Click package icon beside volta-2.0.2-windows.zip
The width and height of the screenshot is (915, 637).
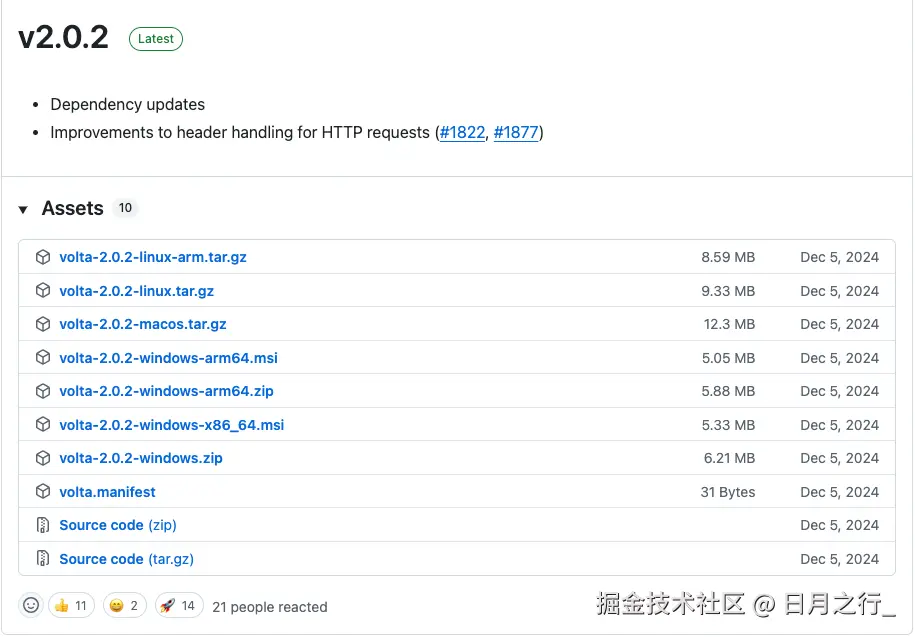[43, 458]
